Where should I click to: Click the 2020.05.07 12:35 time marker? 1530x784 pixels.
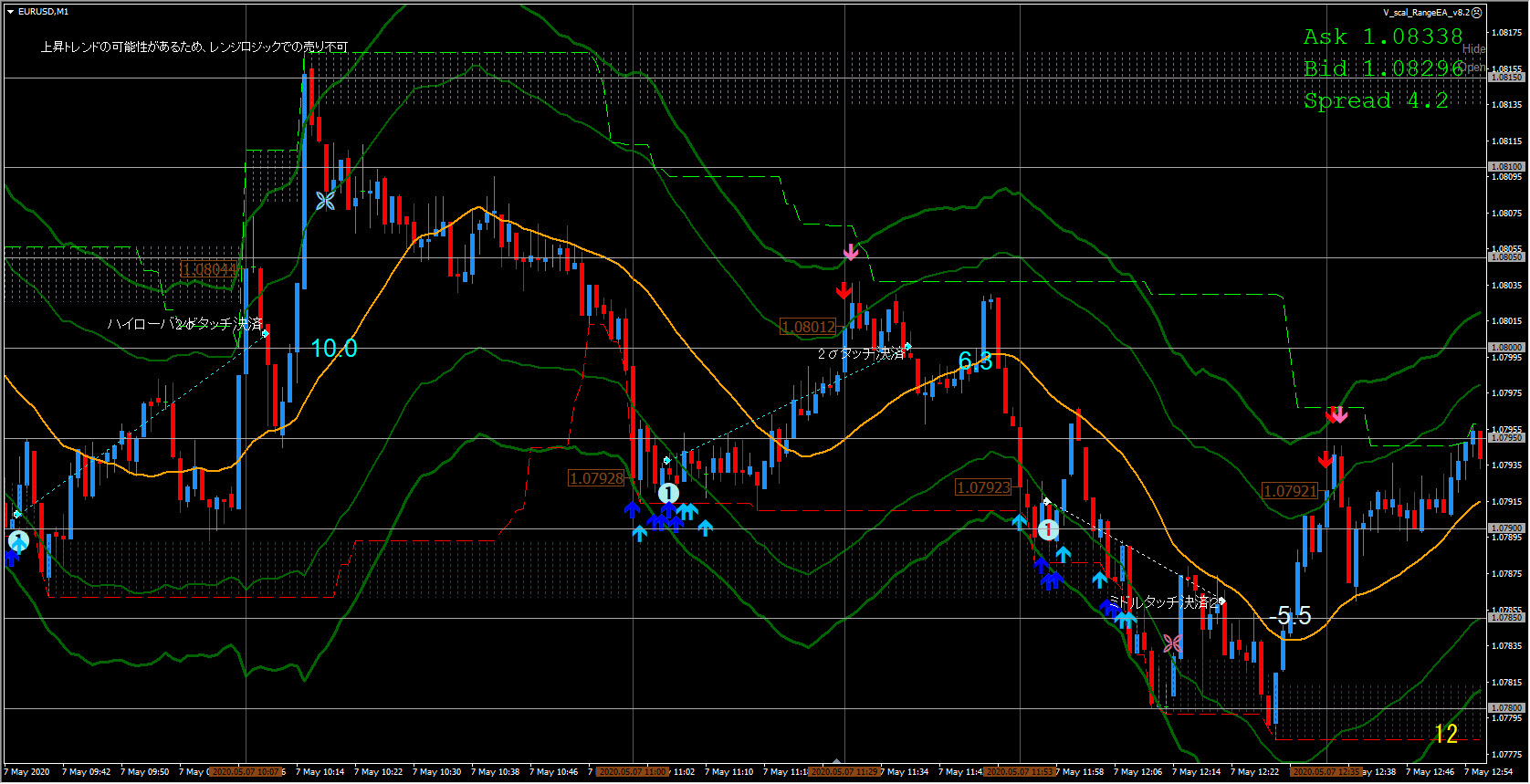1326,772
